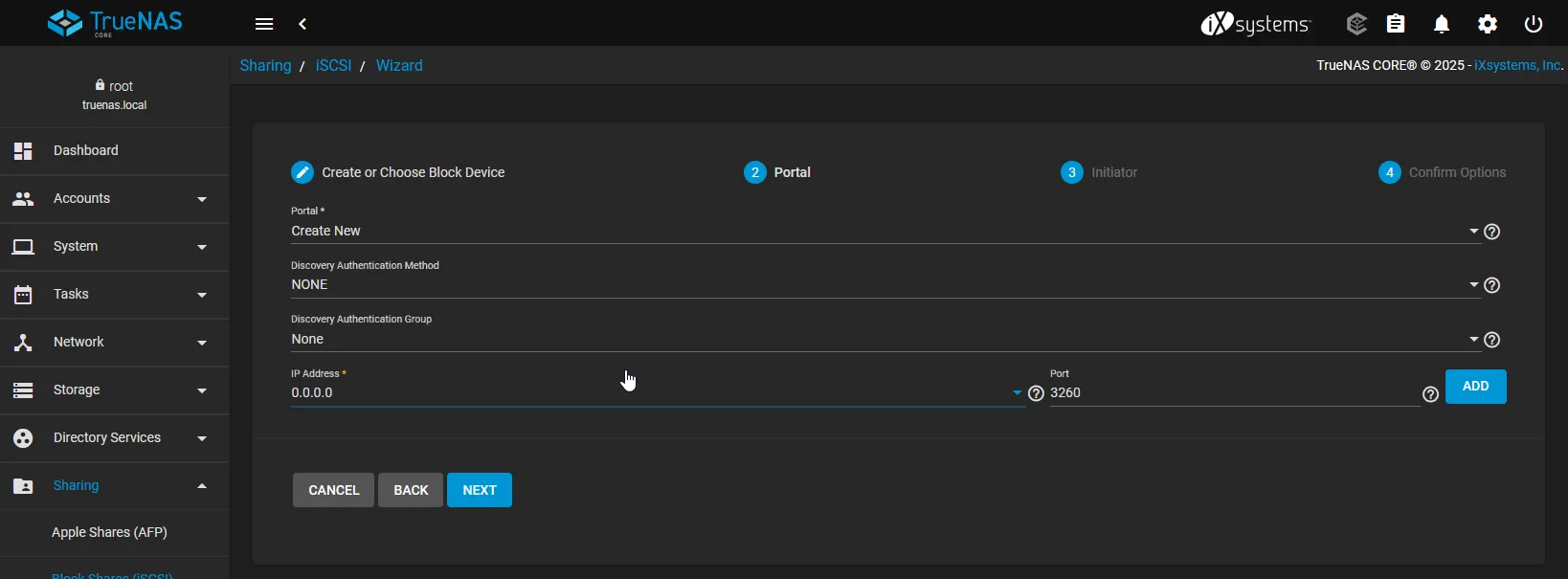Open the alerts bell icon

pyautogui.click(x=1442, y=24)
